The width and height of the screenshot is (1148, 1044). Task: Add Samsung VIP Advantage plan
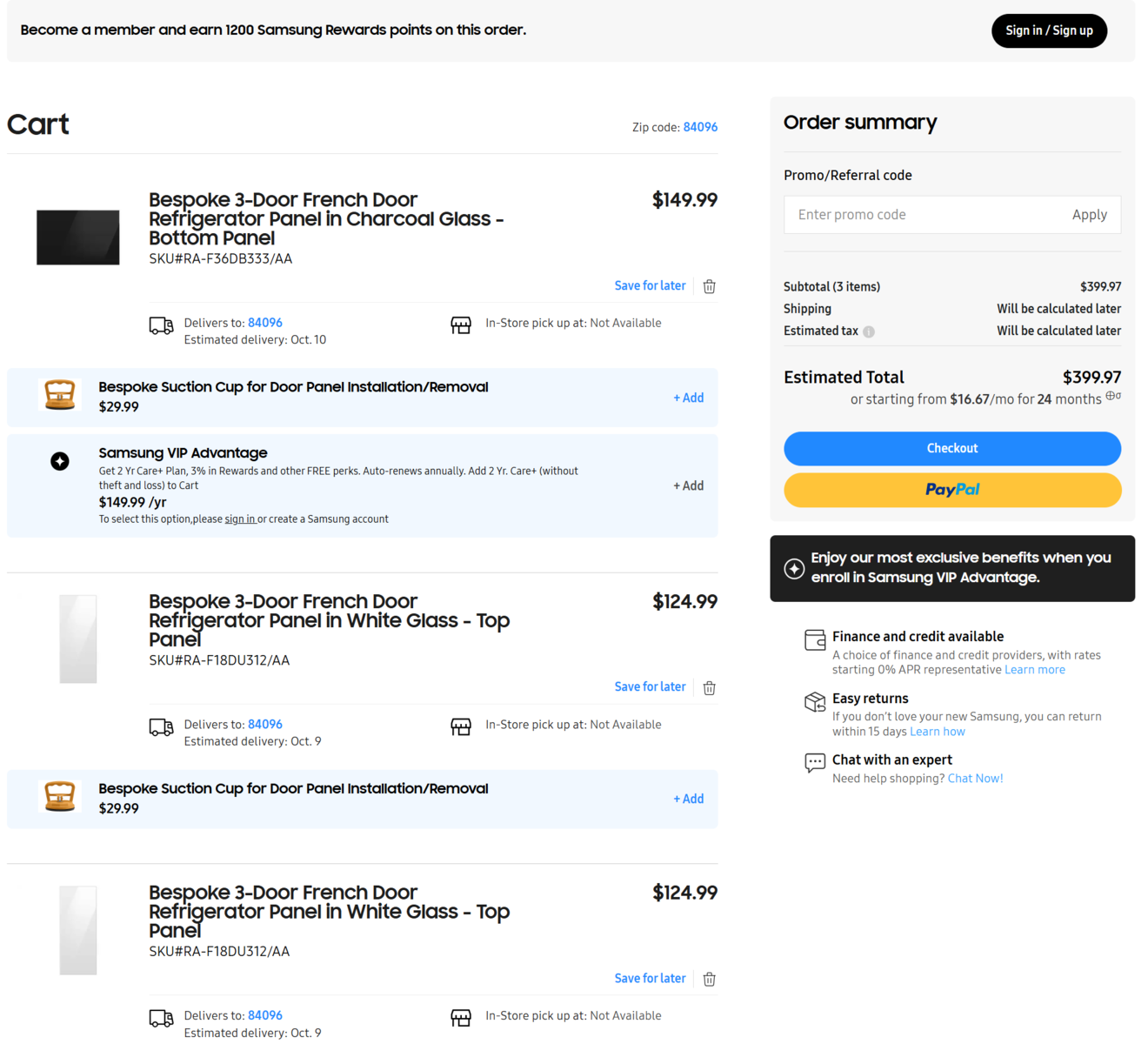pyautogui.click(x=688, y=485)
